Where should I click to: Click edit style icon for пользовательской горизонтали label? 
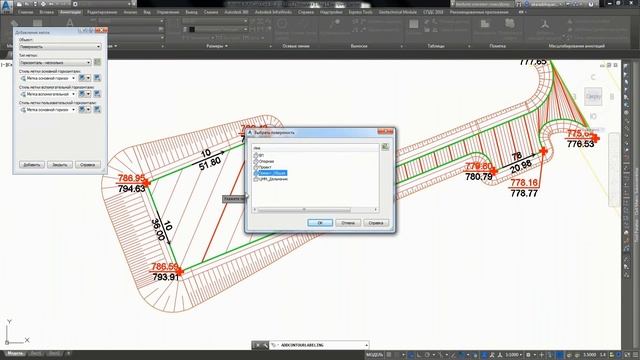click(x=82, y=109)
